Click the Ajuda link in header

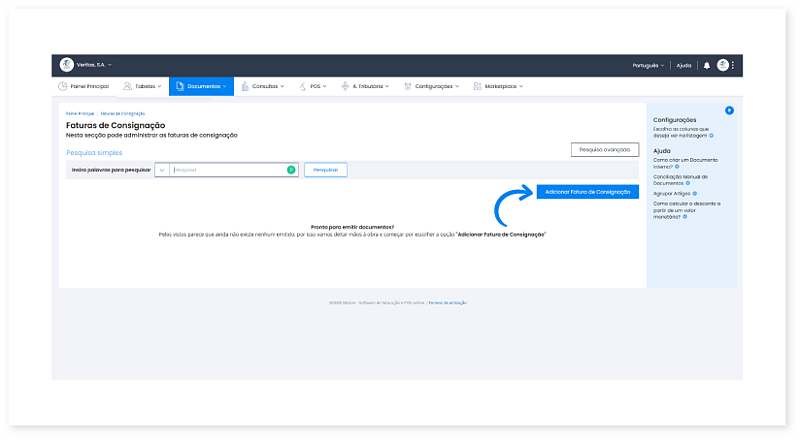tap(684, 65)
